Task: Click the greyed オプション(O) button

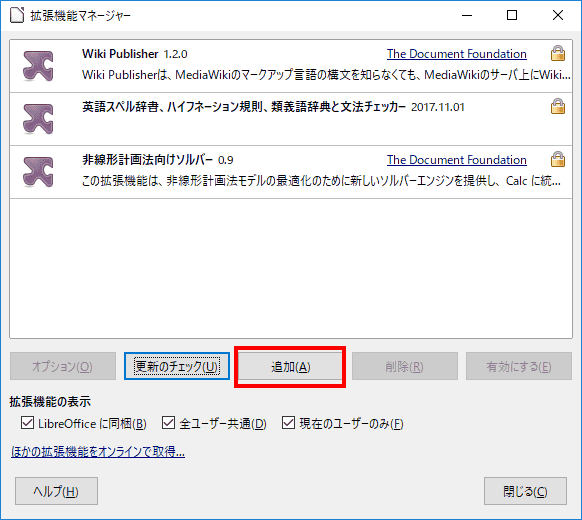Action: click(x=63, y=366)
